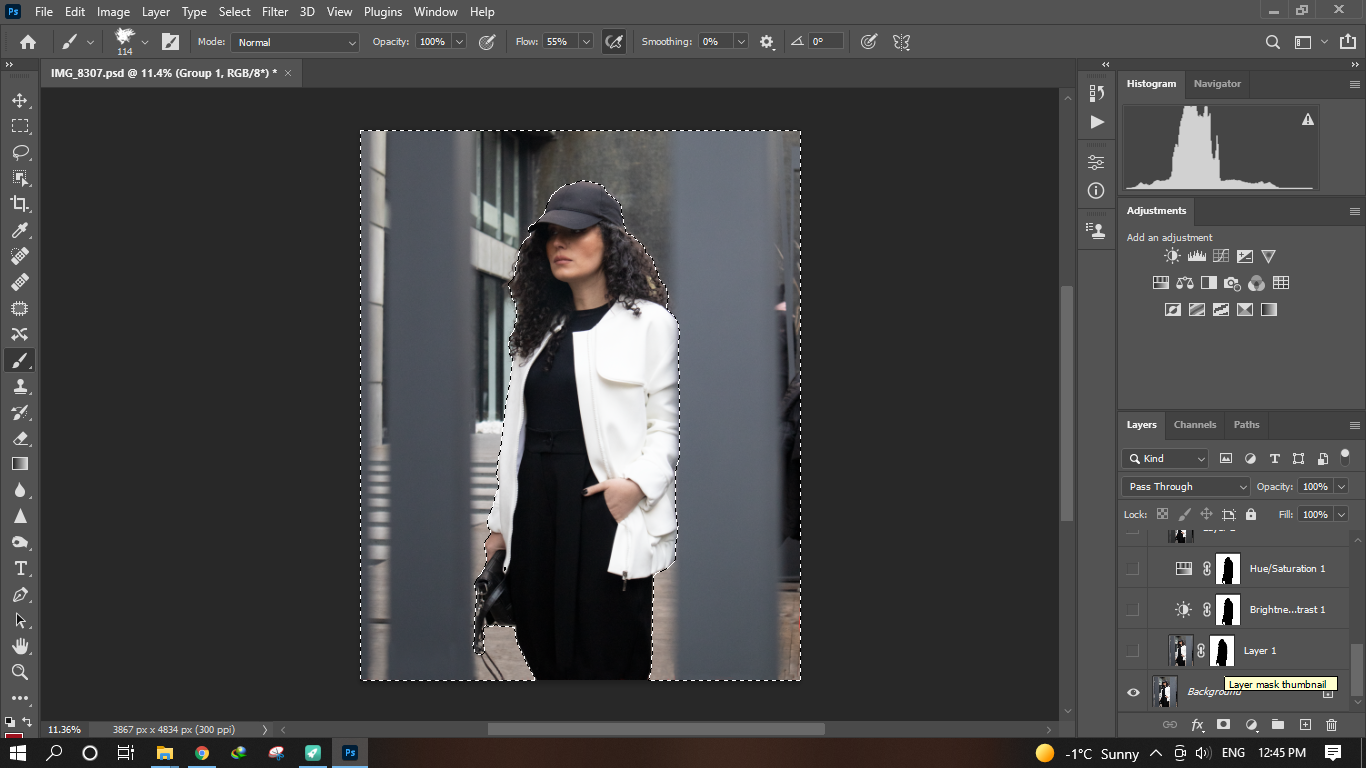Select the Move tool
This screenshot has height=768, width=1366.
click(20, 100)
